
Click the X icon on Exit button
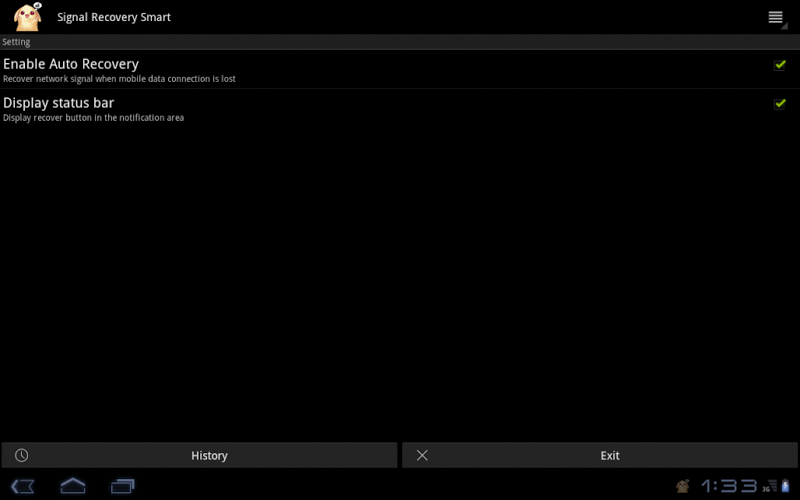click(422, 455)
